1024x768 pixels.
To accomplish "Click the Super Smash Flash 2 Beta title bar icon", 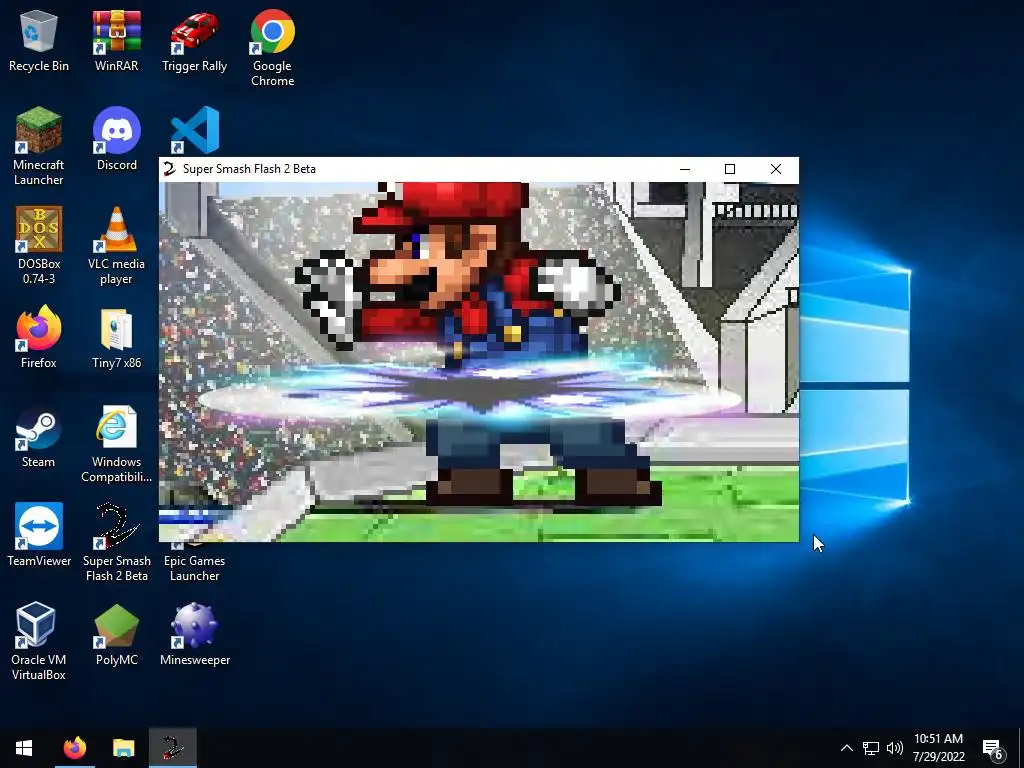I will (169, 169).
